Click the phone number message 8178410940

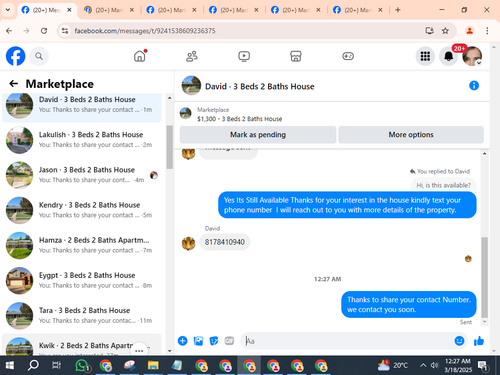click(x=225, y=242)
